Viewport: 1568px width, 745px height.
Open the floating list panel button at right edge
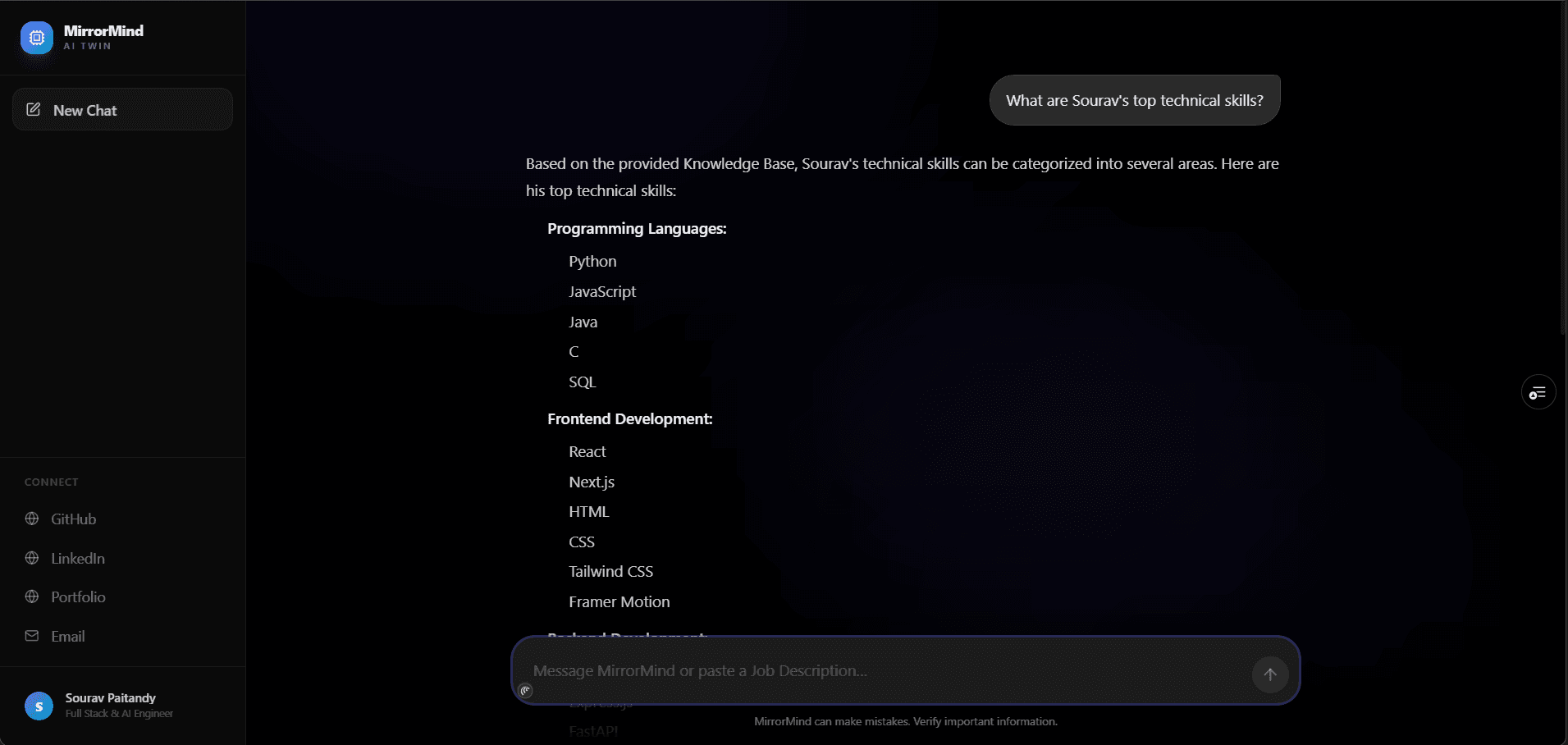[1538, 392]
